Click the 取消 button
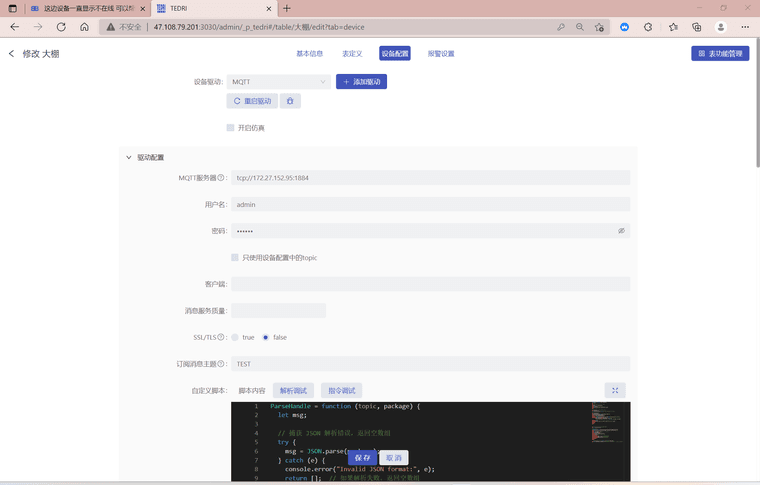 [x=394, y=457]
